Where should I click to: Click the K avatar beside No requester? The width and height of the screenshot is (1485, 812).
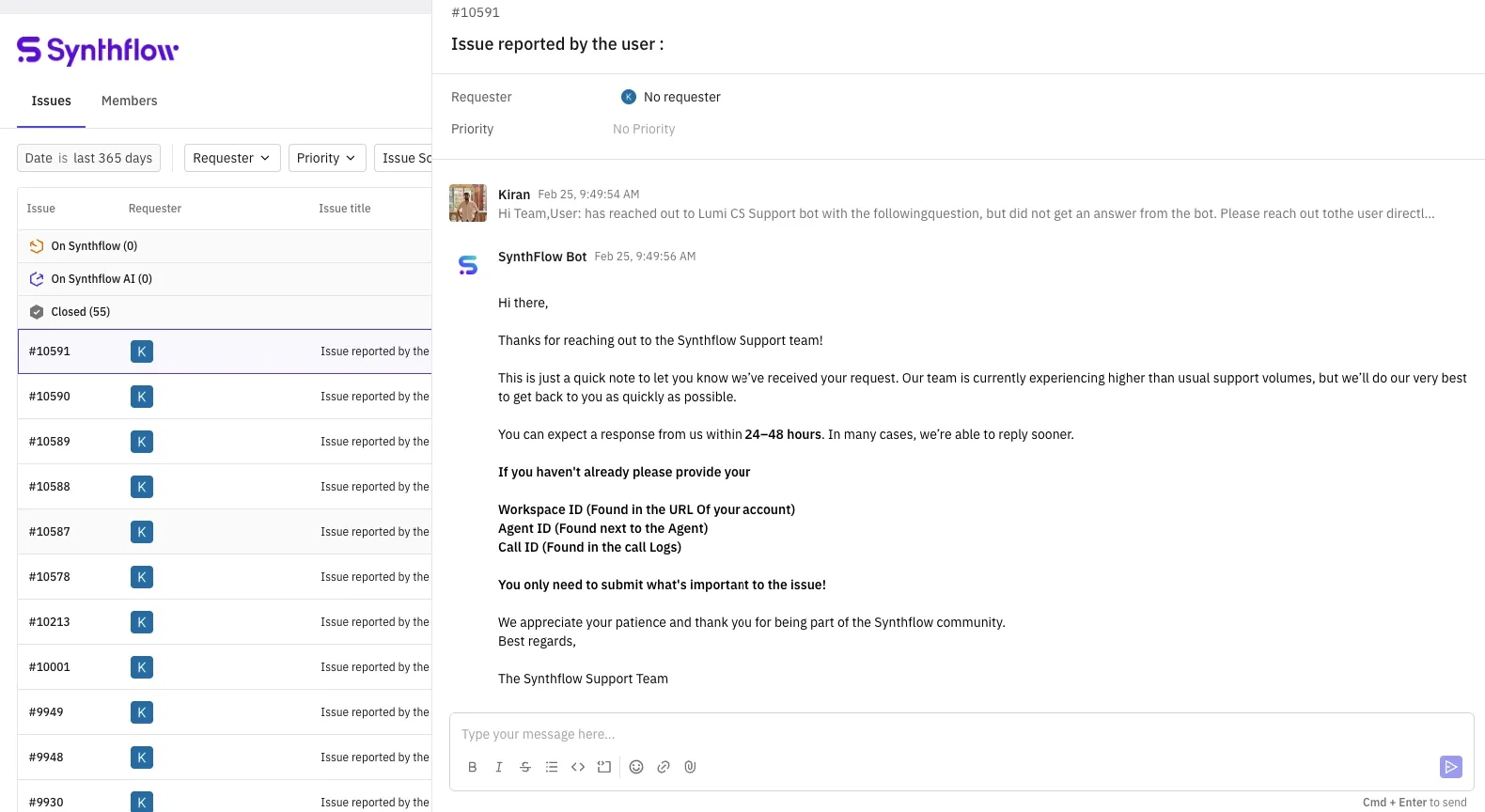click(x=629, y=97)
